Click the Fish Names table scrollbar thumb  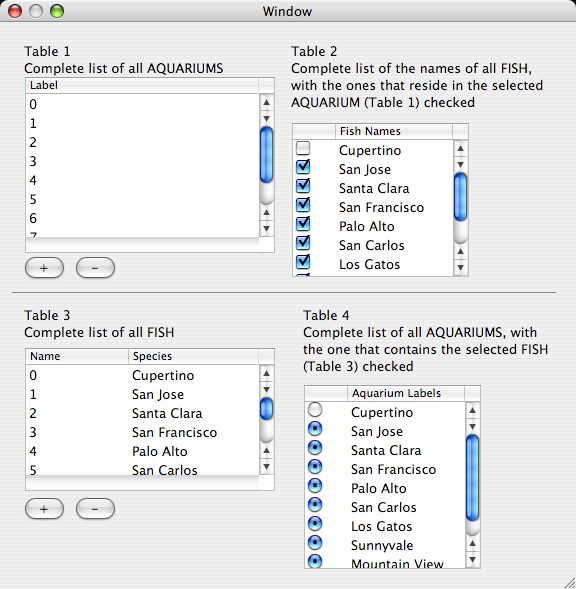461,196
